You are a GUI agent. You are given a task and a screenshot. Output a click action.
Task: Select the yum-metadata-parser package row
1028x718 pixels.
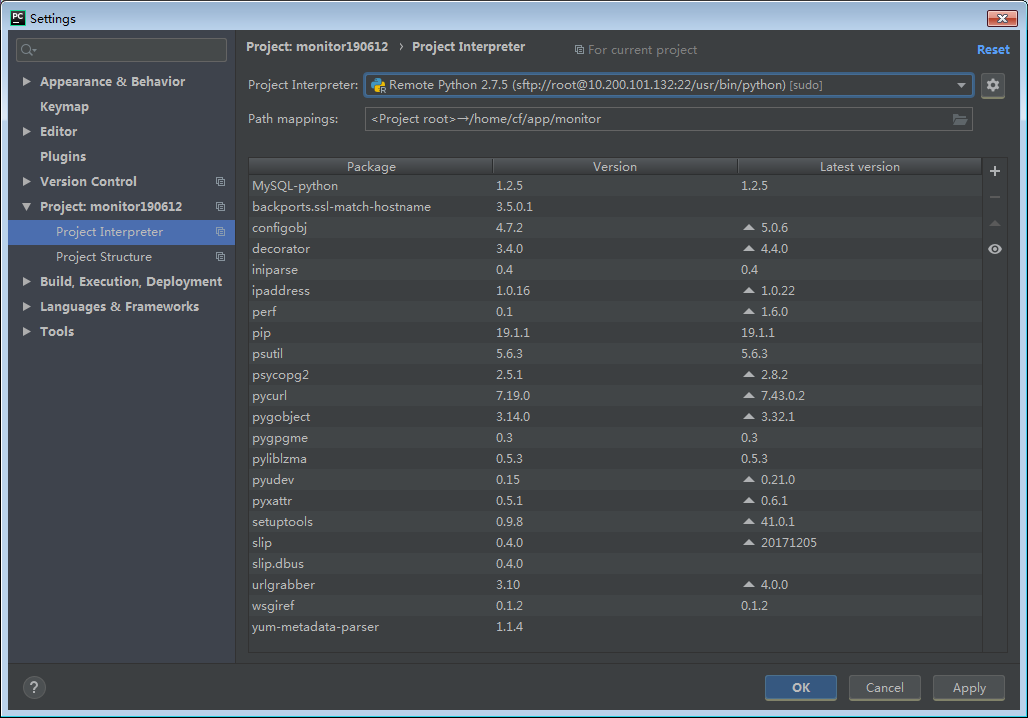click(x=615, y=626)
